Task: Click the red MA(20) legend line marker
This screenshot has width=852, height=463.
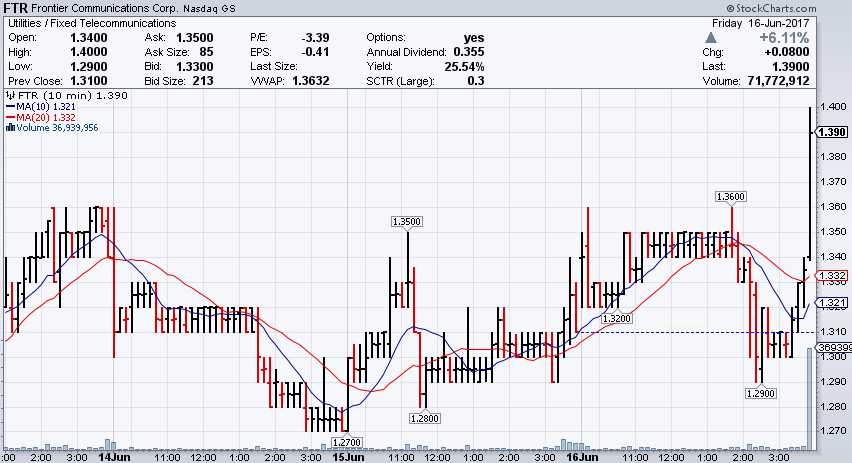Action: click(8, 116)
